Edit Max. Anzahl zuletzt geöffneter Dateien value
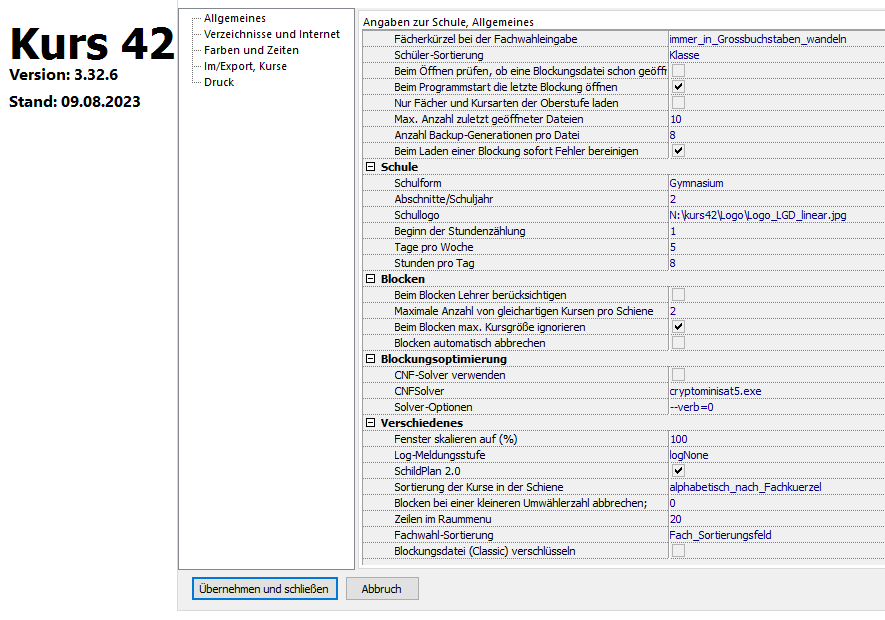This screenshot has height=620, width=885. tap(777, 119)
